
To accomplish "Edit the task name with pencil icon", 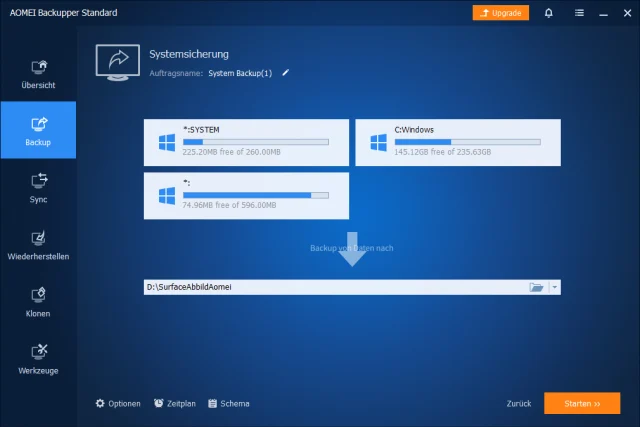I will 285,73.
